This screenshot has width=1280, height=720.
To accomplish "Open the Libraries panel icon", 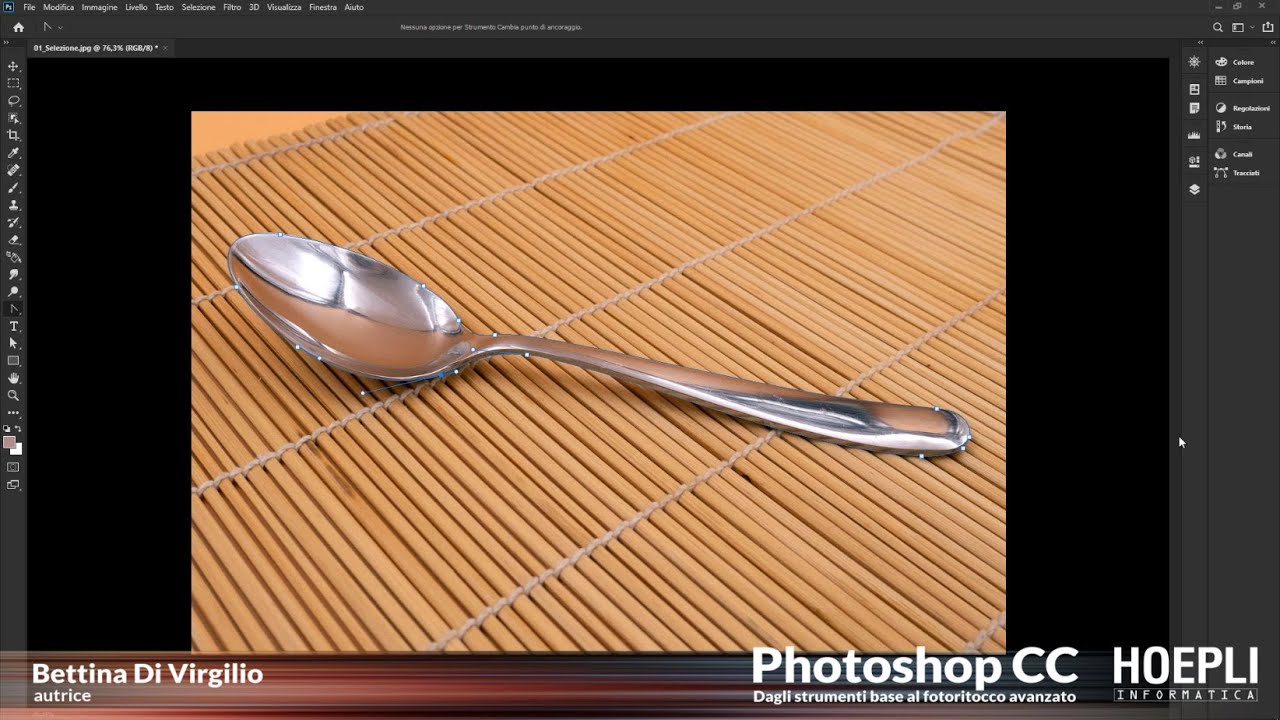I will (x=1194, y=89).
